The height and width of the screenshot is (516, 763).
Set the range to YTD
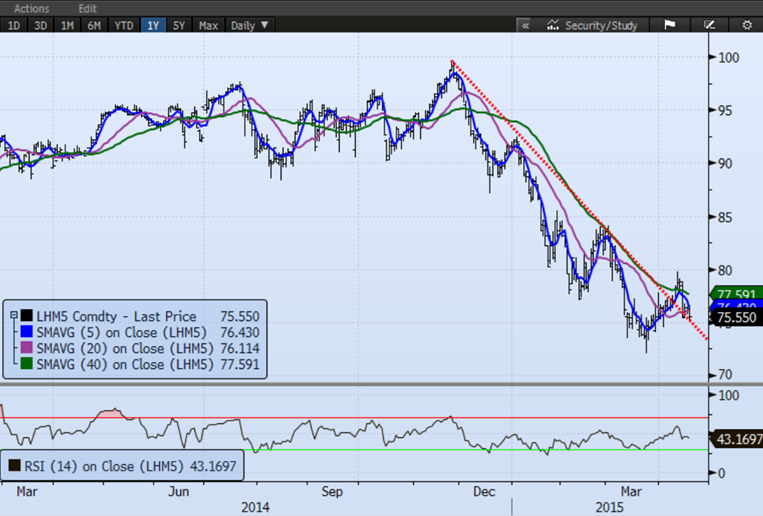pos(124,24)
